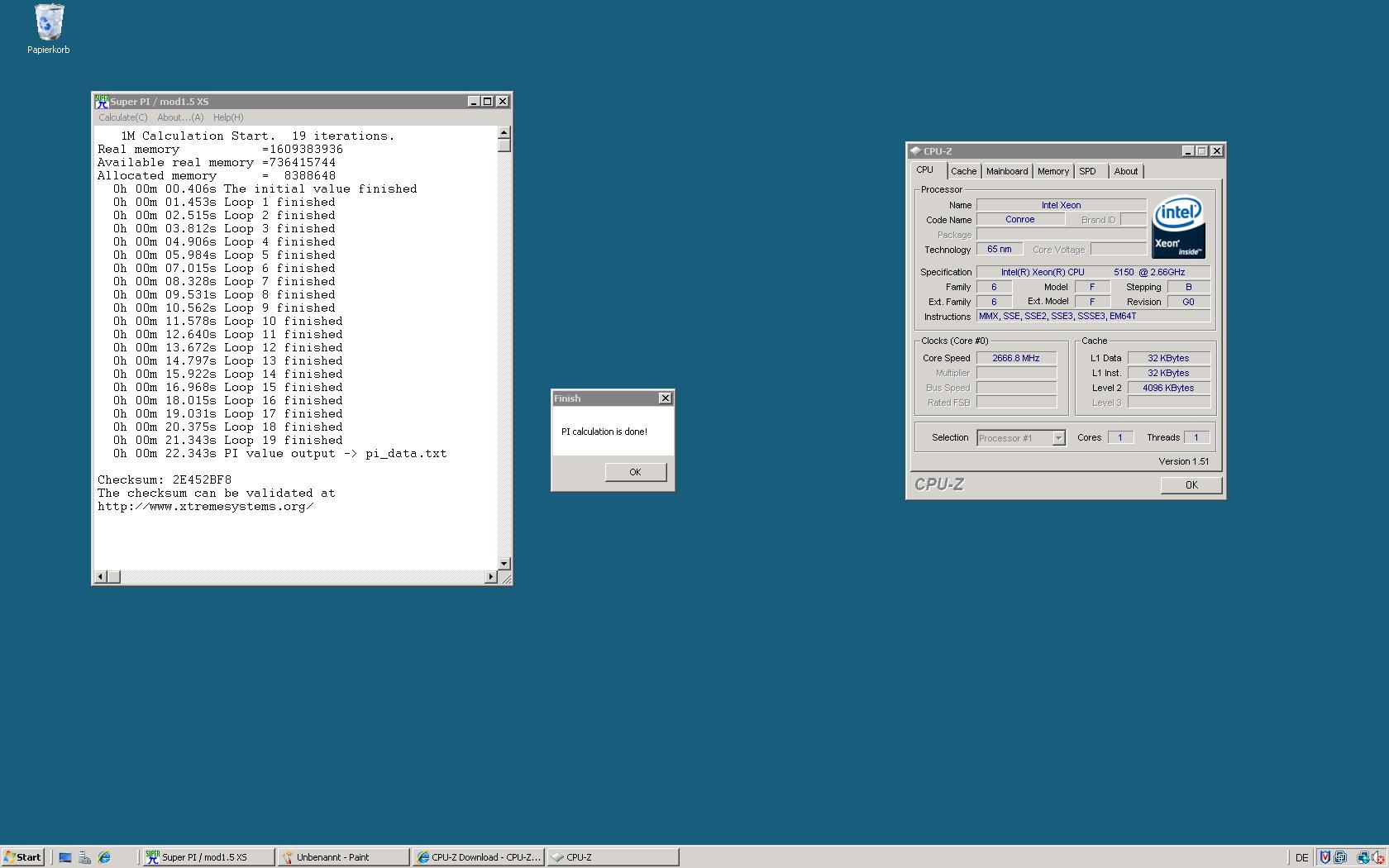This screenshot has width=1389, height=868.
Task: Click the '1M Calculation Start' line
Action: click(x=257, y=136)
